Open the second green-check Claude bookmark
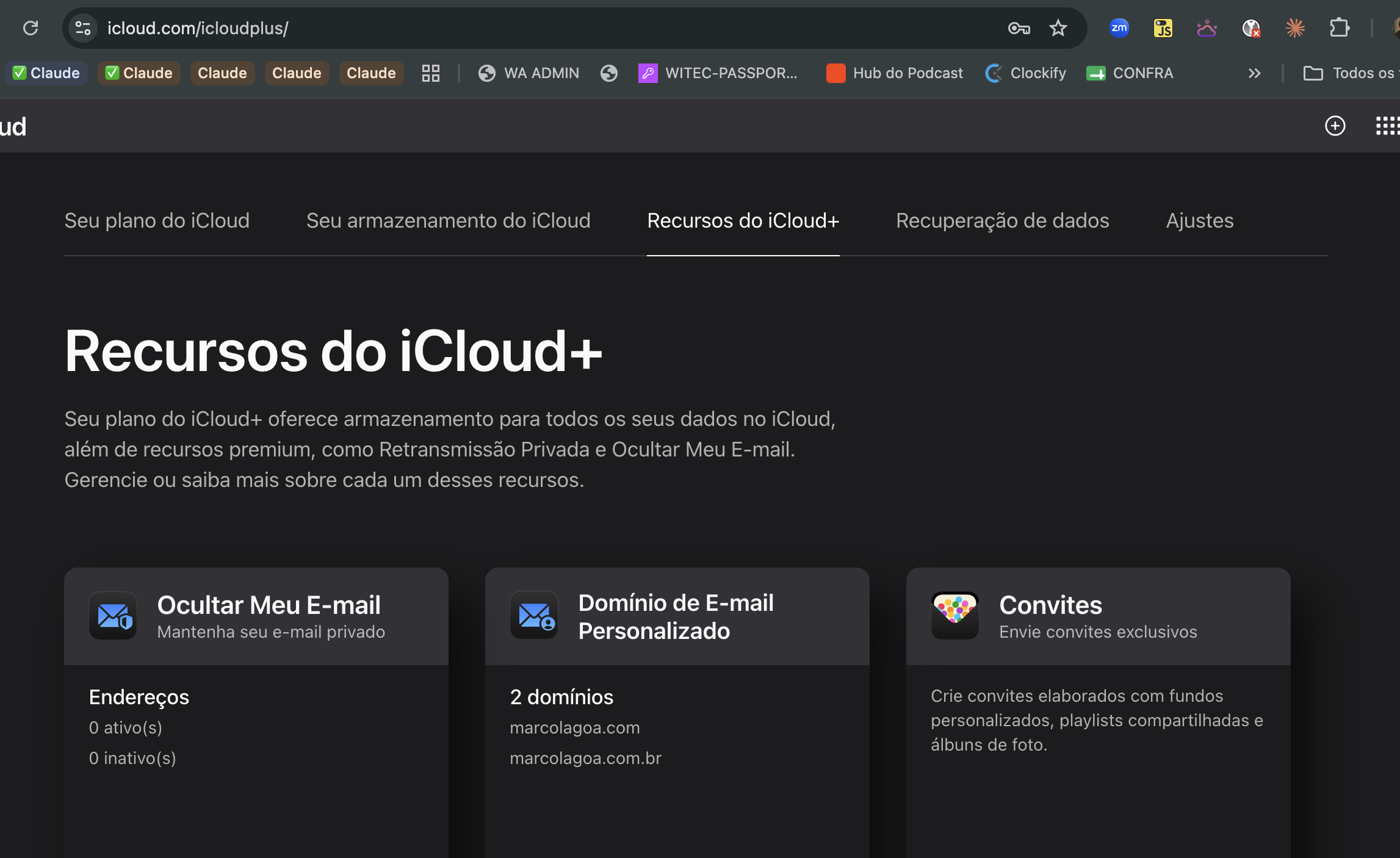Image resolution: width=1400 pixels, height=858 pixels. (139, 73)
